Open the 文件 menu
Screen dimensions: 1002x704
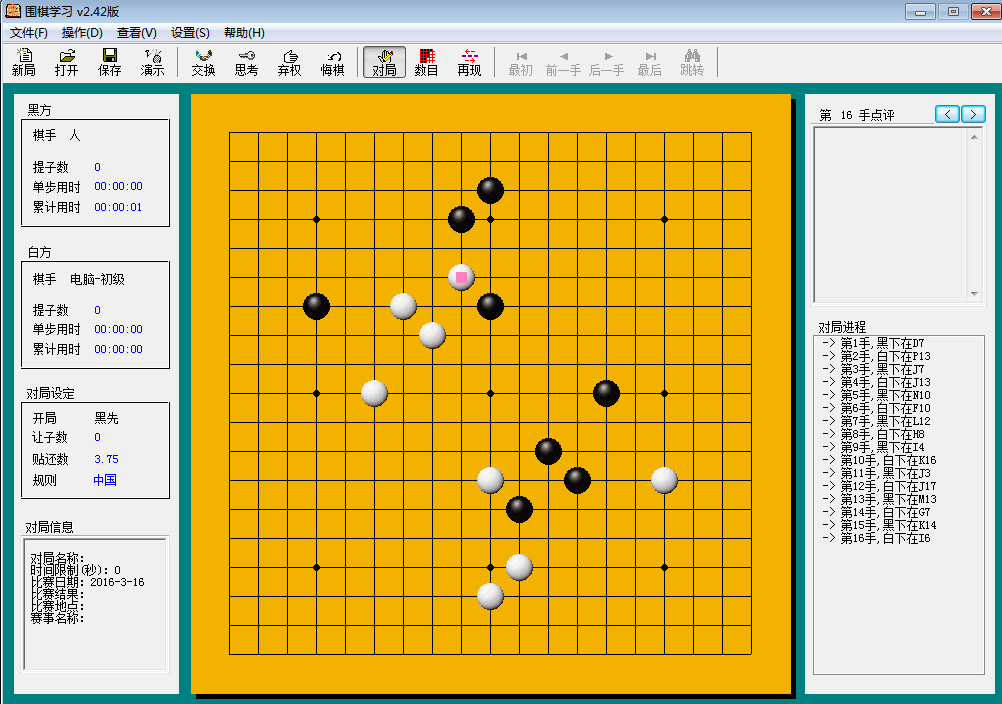tap(25, 32)
